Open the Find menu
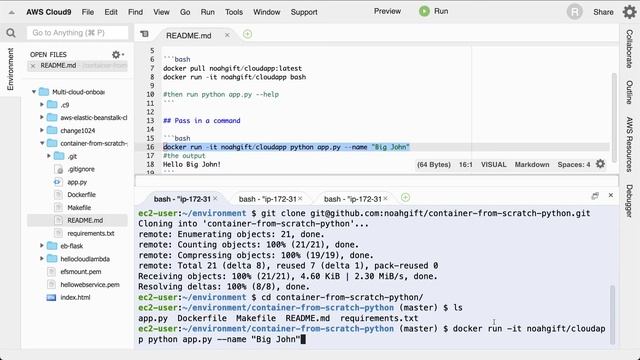 136,12
